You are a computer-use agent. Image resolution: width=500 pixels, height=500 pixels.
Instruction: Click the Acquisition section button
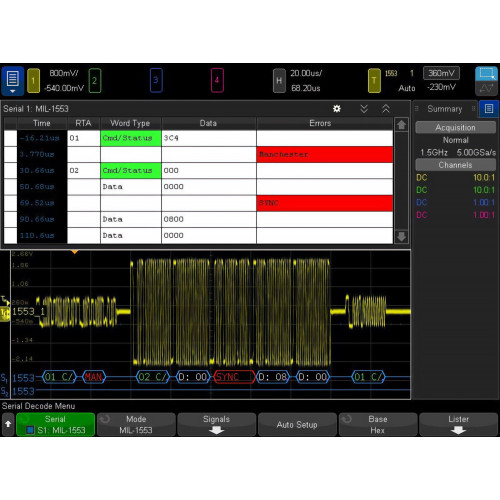coord(455,128)
